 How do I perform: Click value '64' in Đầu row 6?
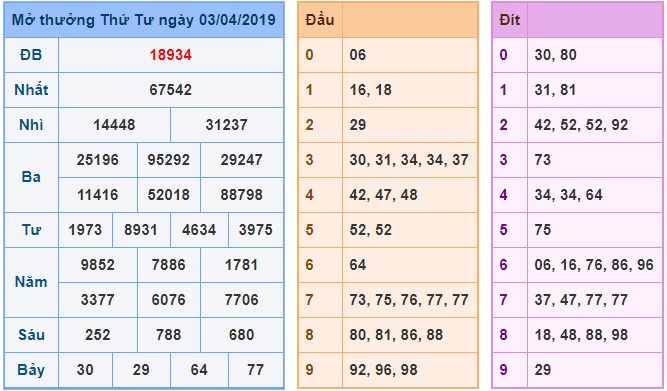point(358,265)
